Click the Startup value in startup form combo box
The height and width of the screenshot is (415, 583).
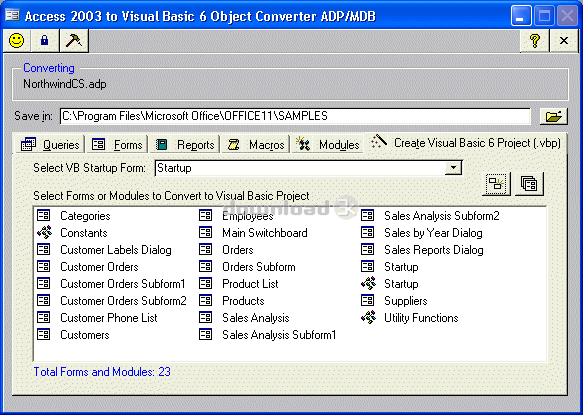click(174, 168)
